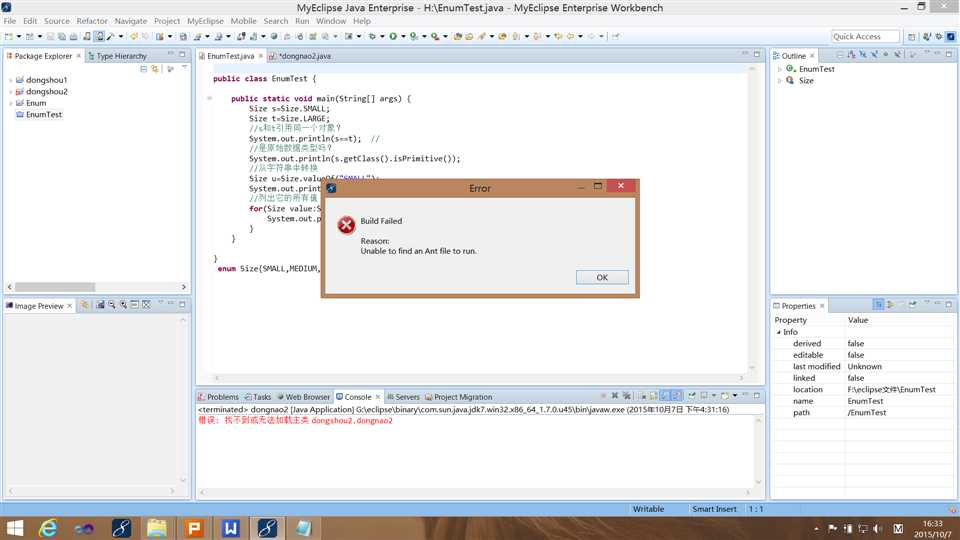Click the Pin Console icon
Viewport: 960px width, 540px height.
[692, 396]
